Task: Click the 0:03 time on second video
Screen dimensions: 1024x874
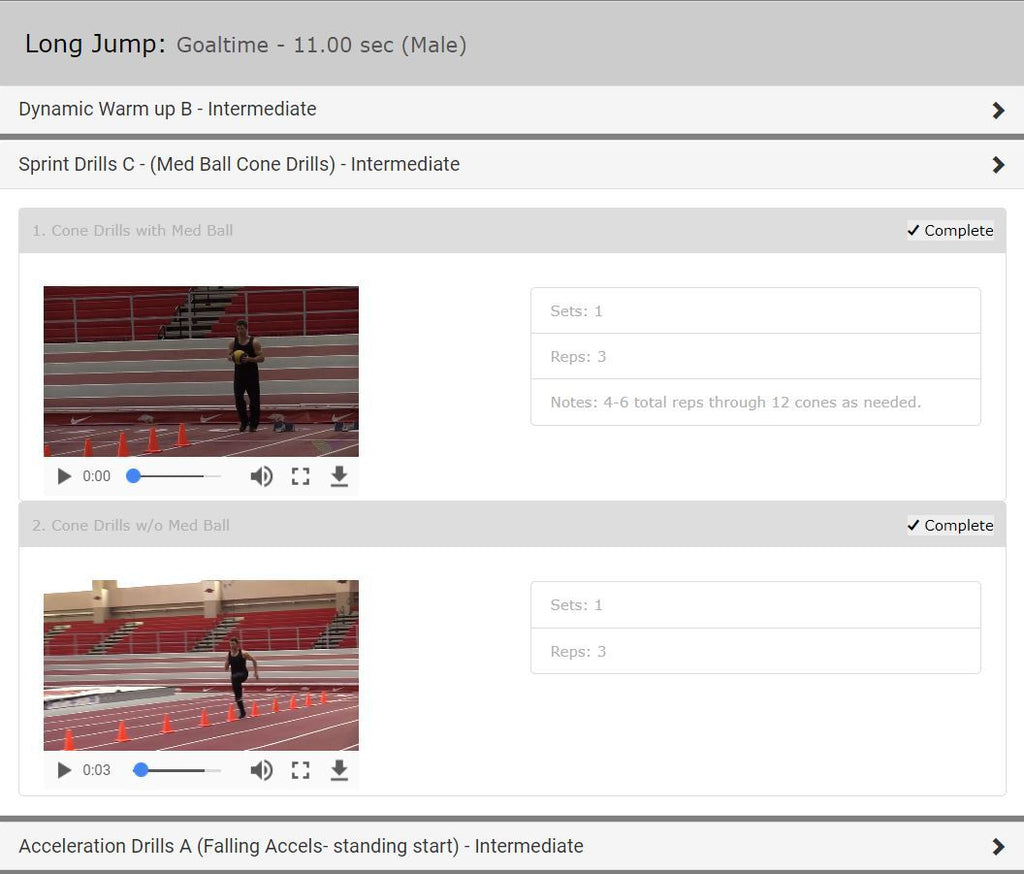Action: pyautogui.click(x=97, y=770)
